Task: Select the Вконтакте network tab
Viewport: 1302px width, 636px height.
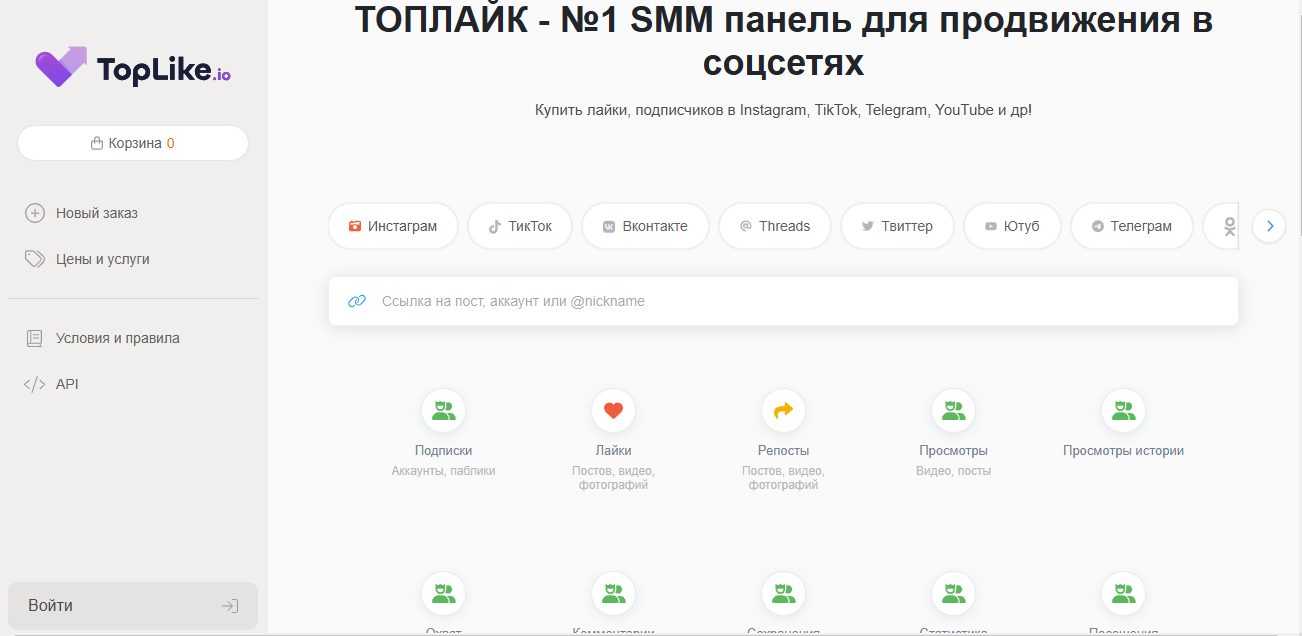Action: tap(645, 226)
